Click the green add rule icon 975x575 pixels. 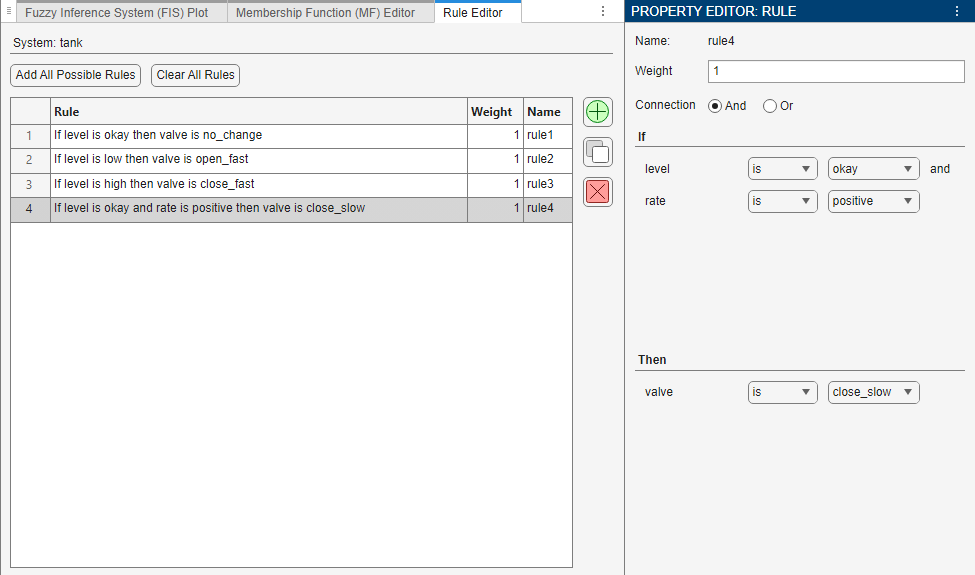click(598, 112)
